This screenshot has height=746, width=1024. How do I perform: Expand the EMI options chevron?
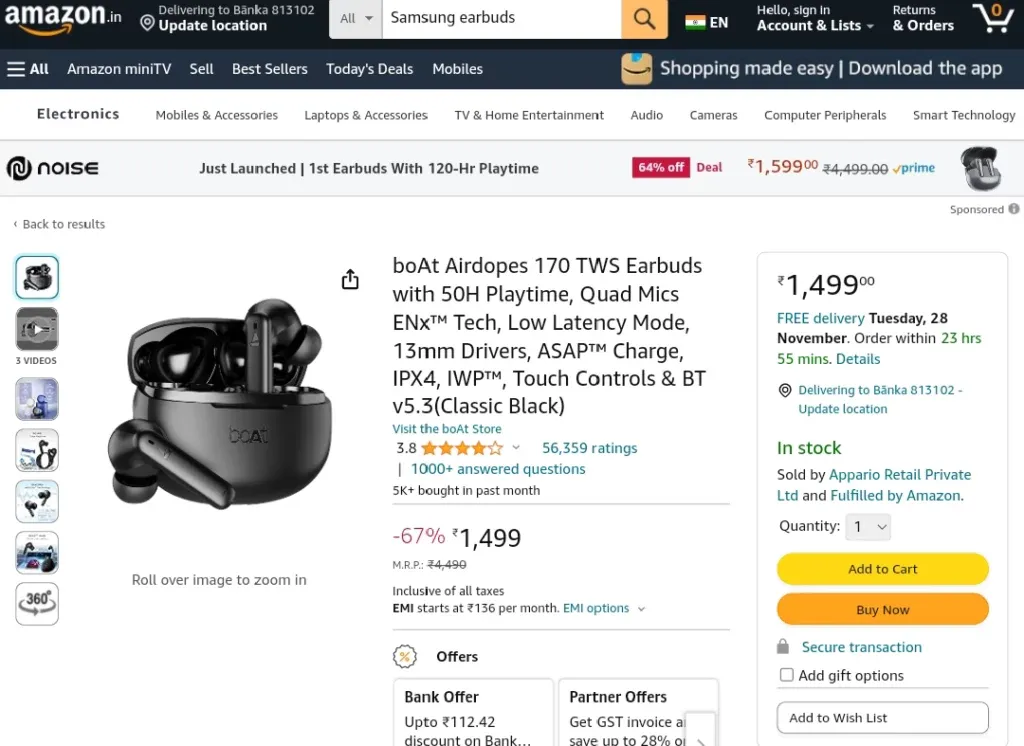pos(641,609)
